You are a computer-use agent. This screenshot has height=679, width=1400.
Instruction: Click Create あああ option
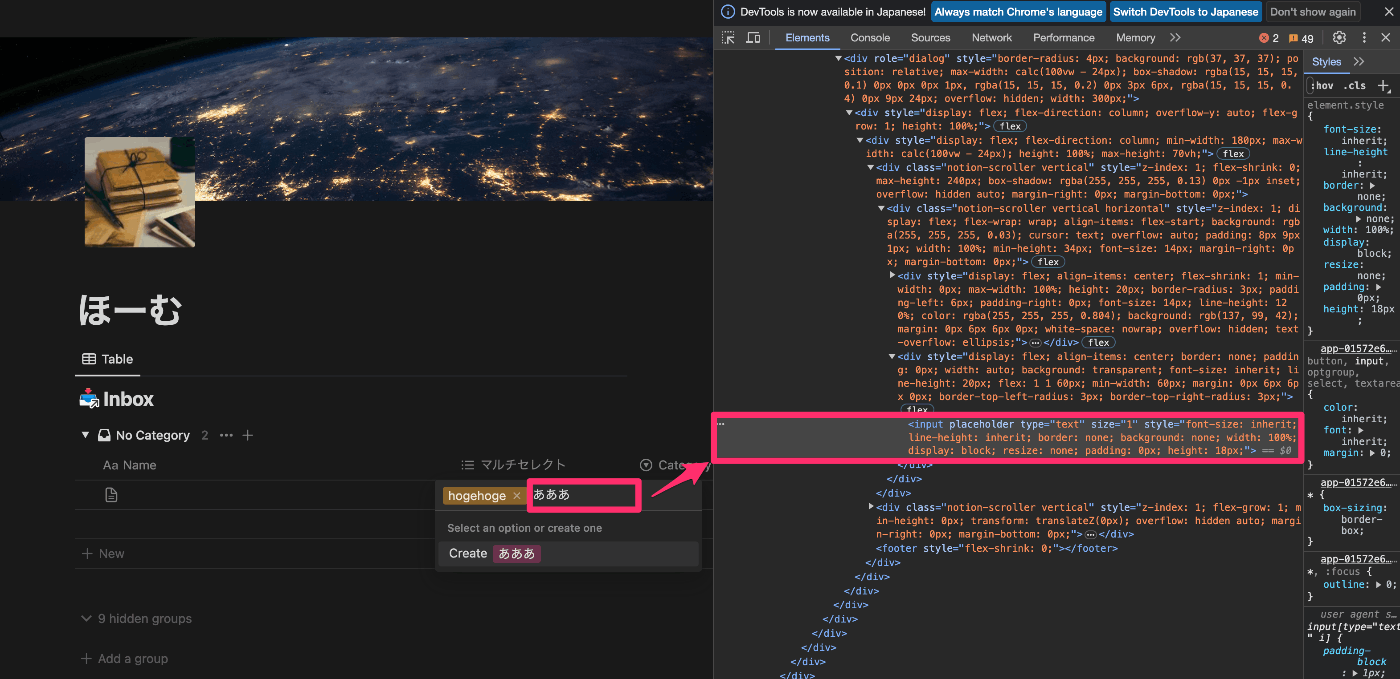[x=568, y=553]
